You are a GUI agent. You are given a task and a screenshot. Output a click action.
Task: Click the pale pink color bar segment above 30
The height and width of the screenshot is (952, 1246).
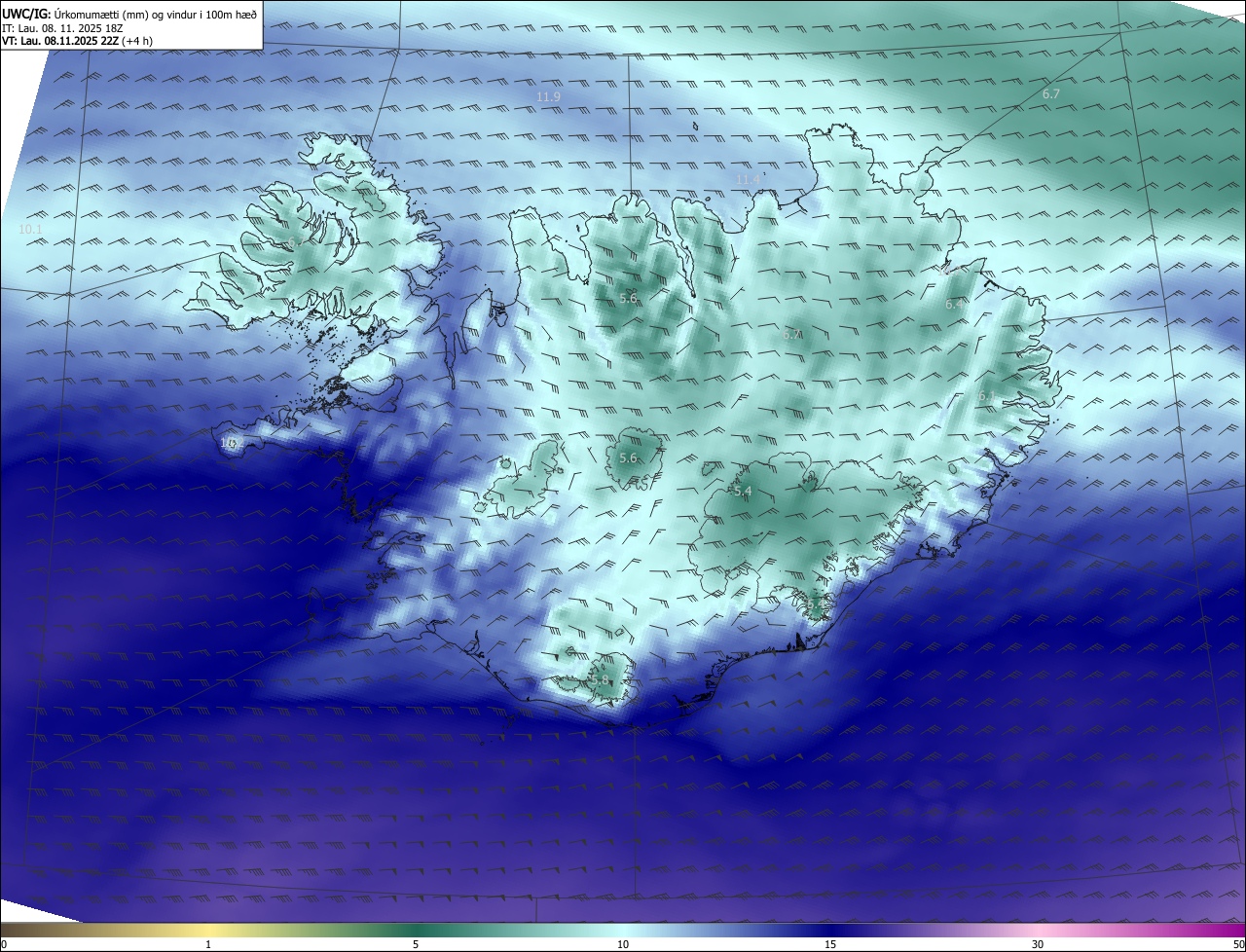point(1038,930)
